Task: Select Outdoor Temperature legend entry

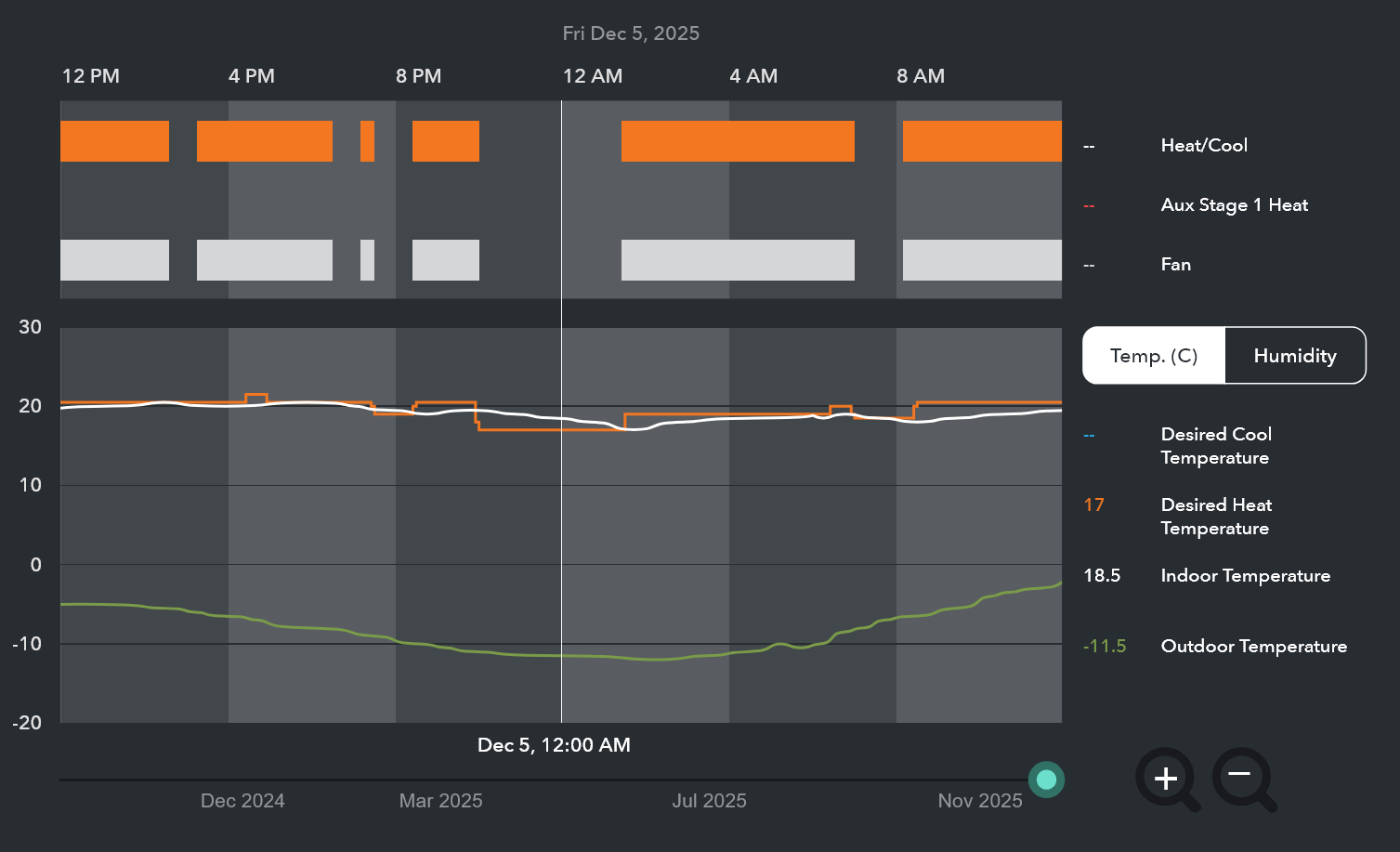Action: [1253, 647]
